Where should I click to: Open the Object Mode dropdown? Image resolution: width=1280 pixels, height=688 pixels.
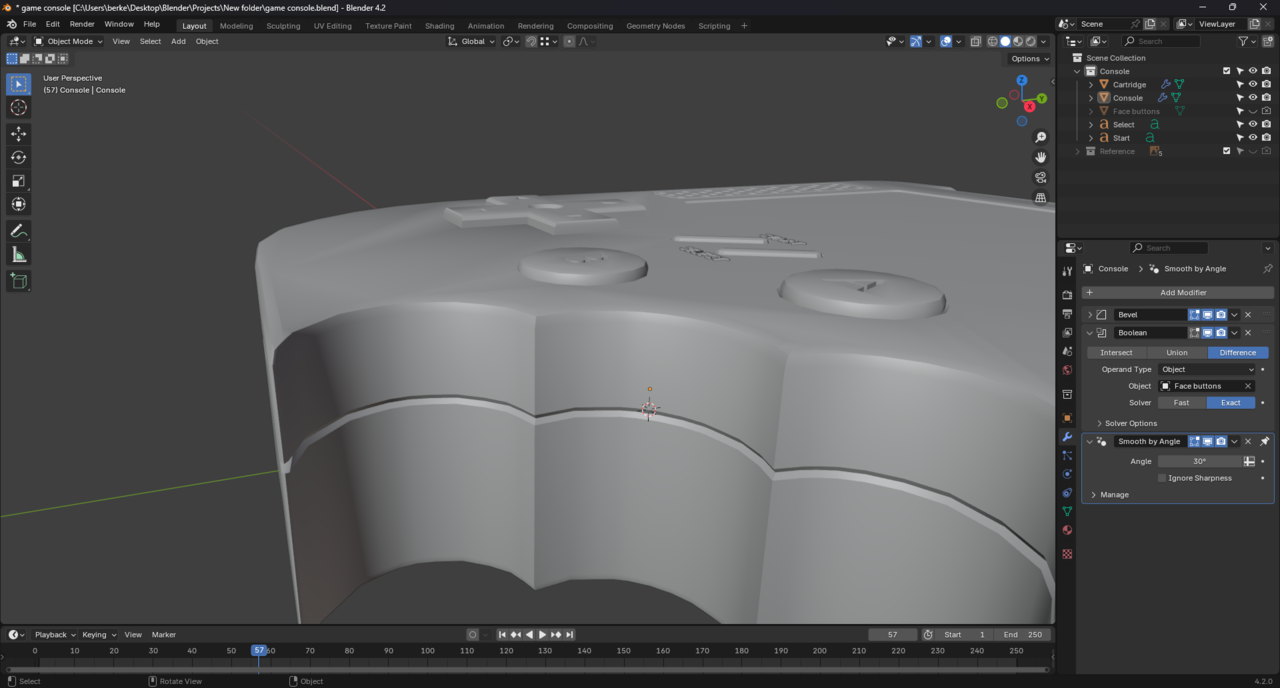click(x=68, y=41)
